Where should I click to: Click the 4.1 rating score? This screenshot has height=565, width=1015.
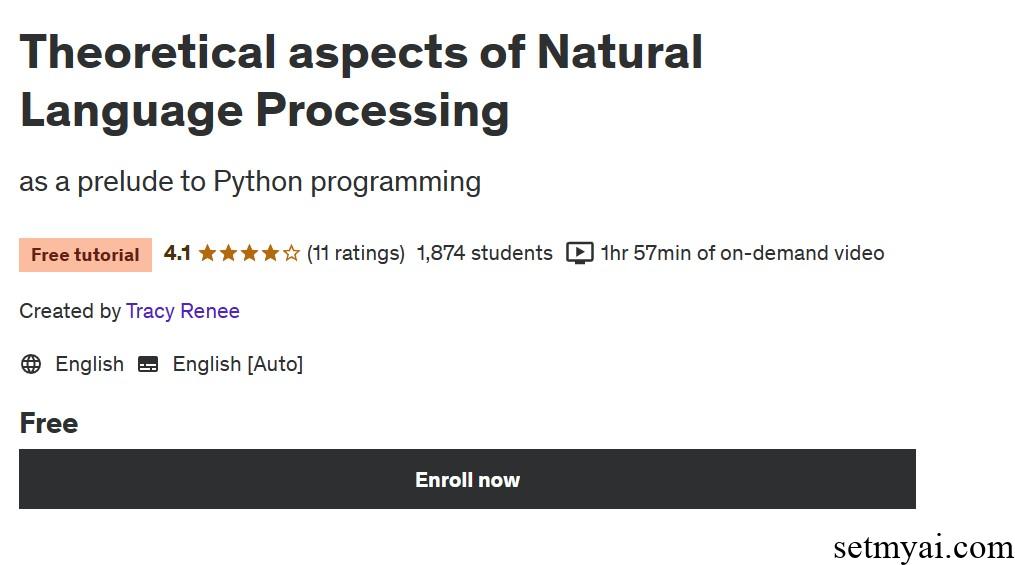177,253
